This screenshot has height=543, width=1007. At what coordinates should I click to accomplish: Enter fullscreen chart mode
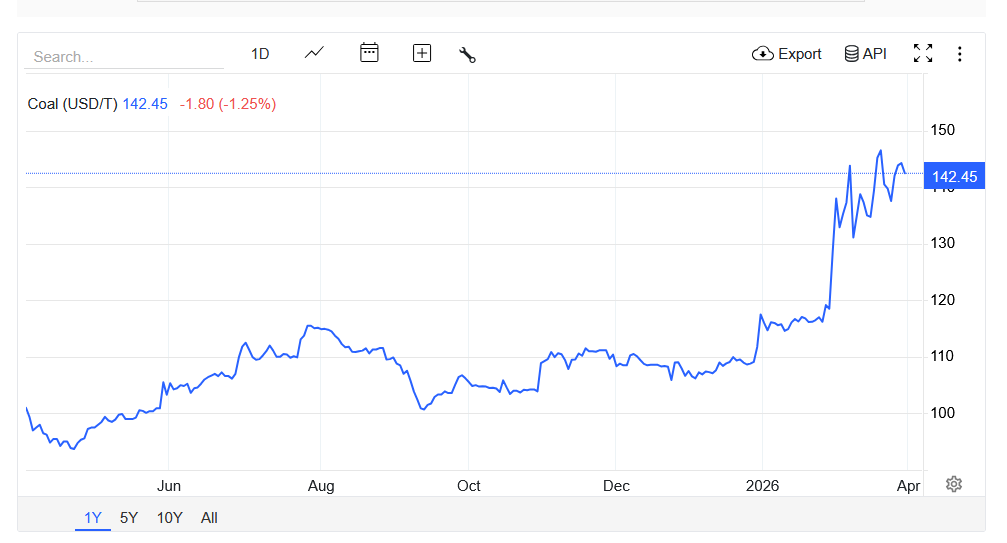[x=923, y=54]
